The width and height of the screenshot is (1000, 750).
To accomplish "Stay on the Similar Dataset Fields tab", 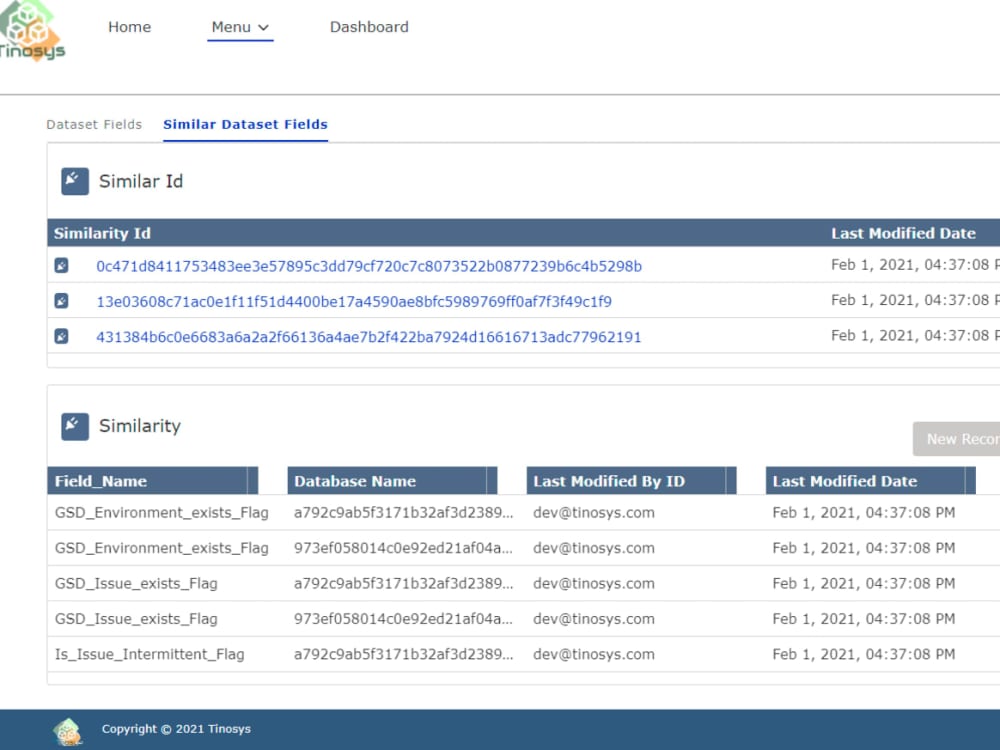I will (x=245, y=124).
